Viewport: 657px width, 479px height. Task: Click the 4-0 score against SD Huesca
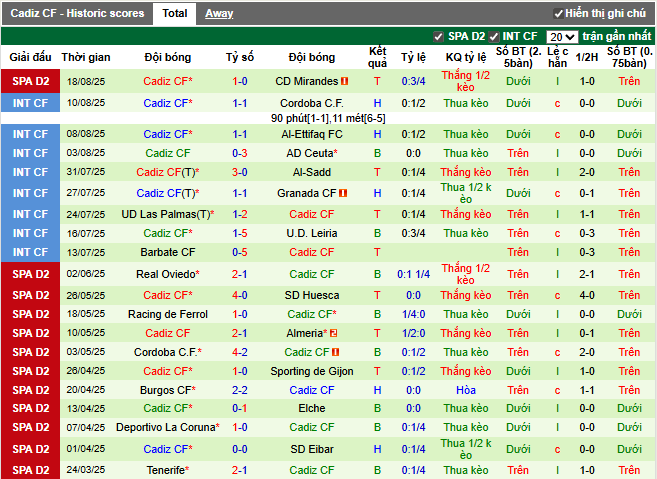[x=240, y=295]
